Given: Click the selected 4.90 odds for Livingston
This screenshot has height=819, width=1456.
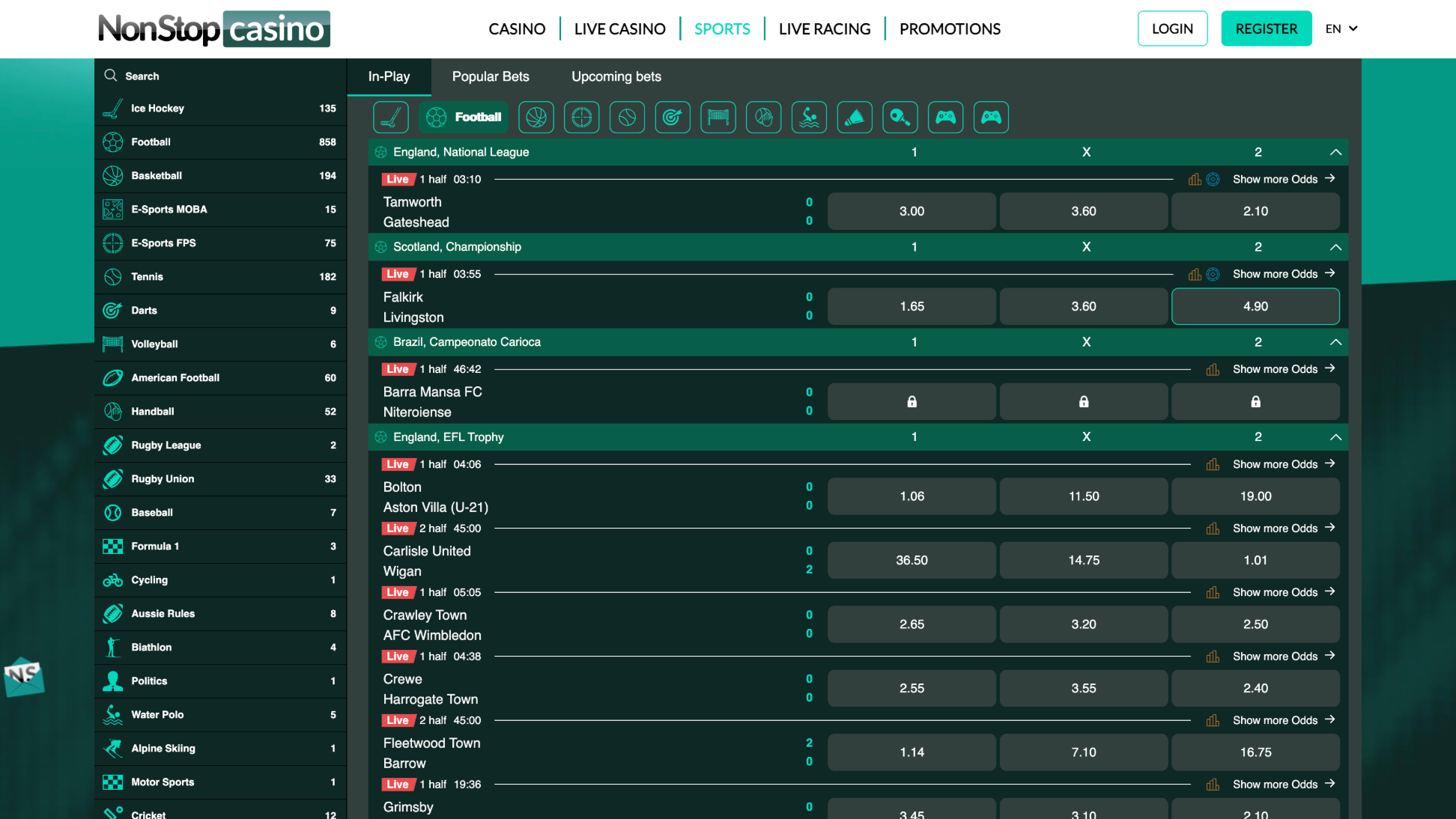Looking at the screenshot, I should [x=1255, y=306].
